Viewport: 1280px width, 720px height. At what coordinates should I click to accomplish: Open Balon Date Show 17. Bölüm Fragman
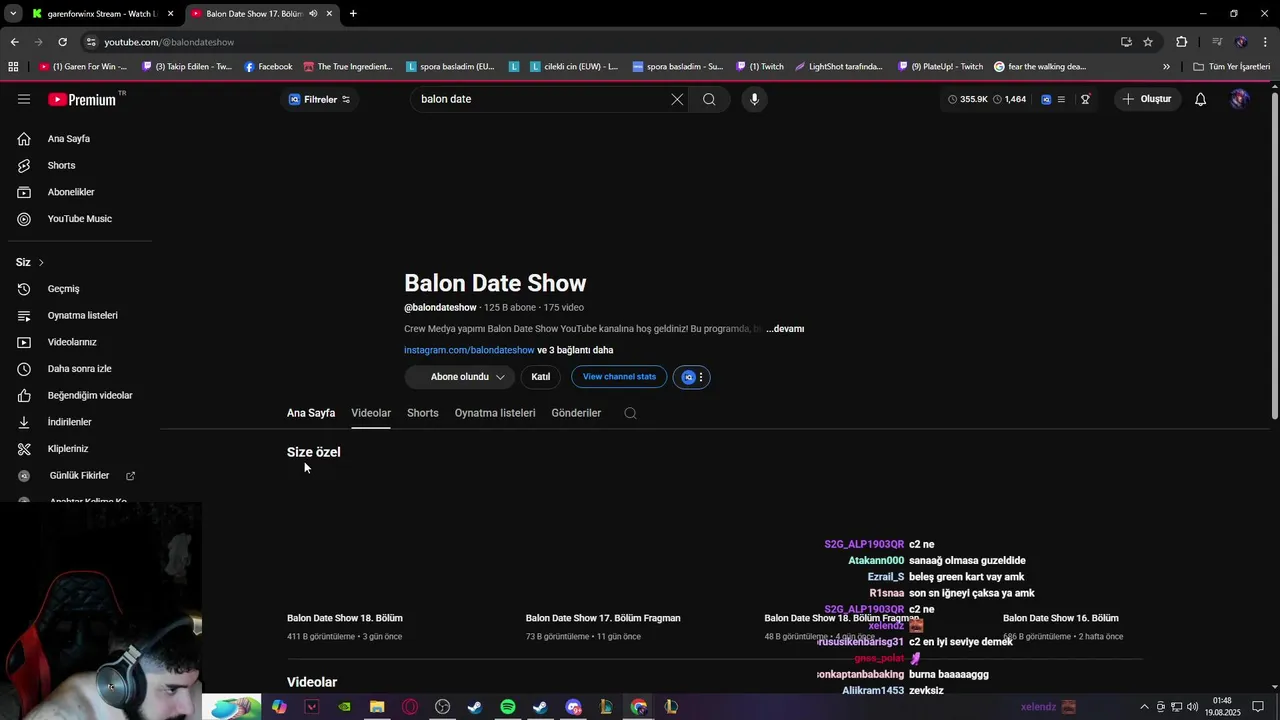(603, 618)
